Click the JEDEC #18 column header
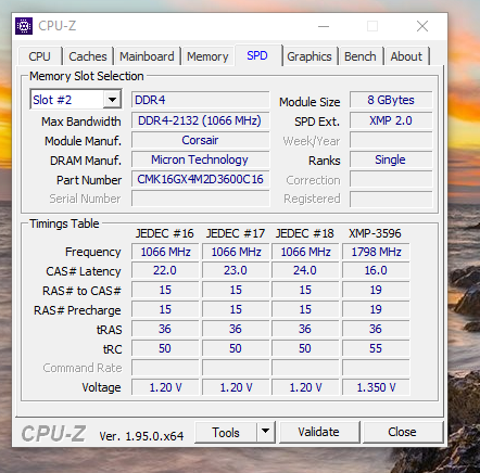480x473 pixels. point(305,233)
